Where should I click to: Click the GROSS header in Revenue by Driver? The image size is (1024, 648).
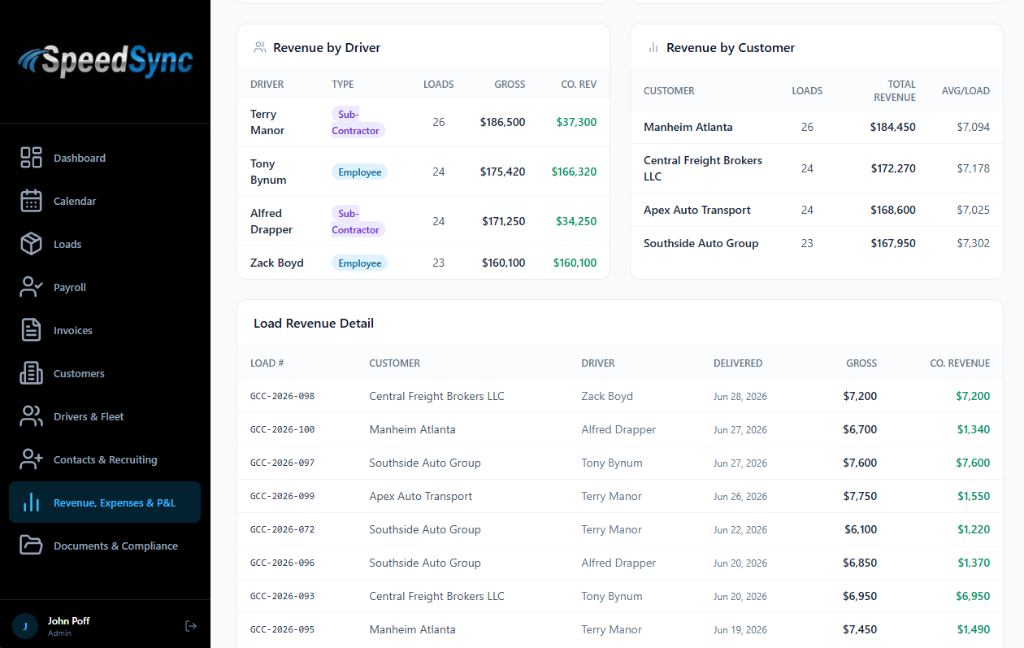coord(509,84)
